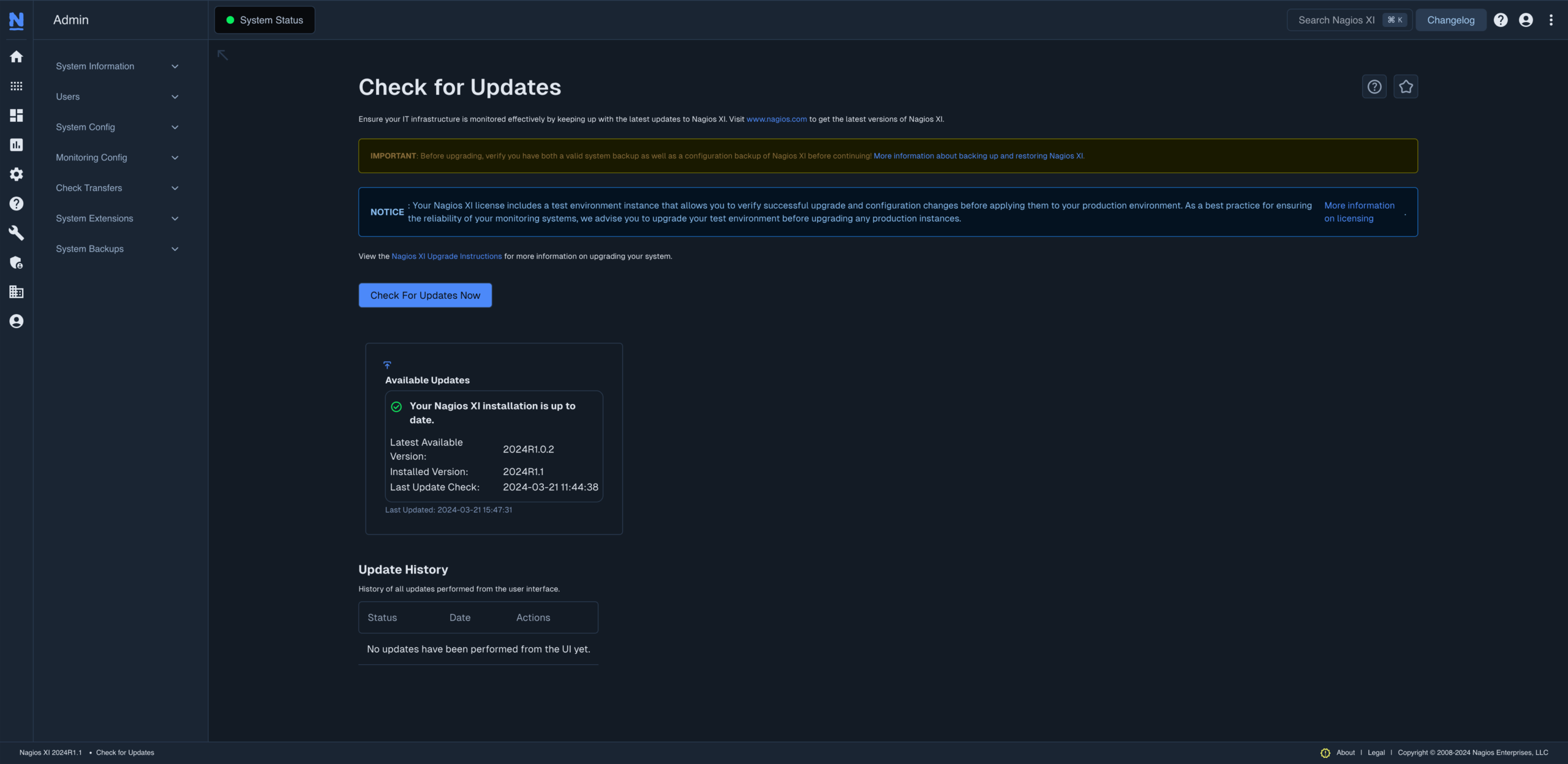Toggle the favorite star for Check for Updates

pyautogui.click(x=1406, y=86)
